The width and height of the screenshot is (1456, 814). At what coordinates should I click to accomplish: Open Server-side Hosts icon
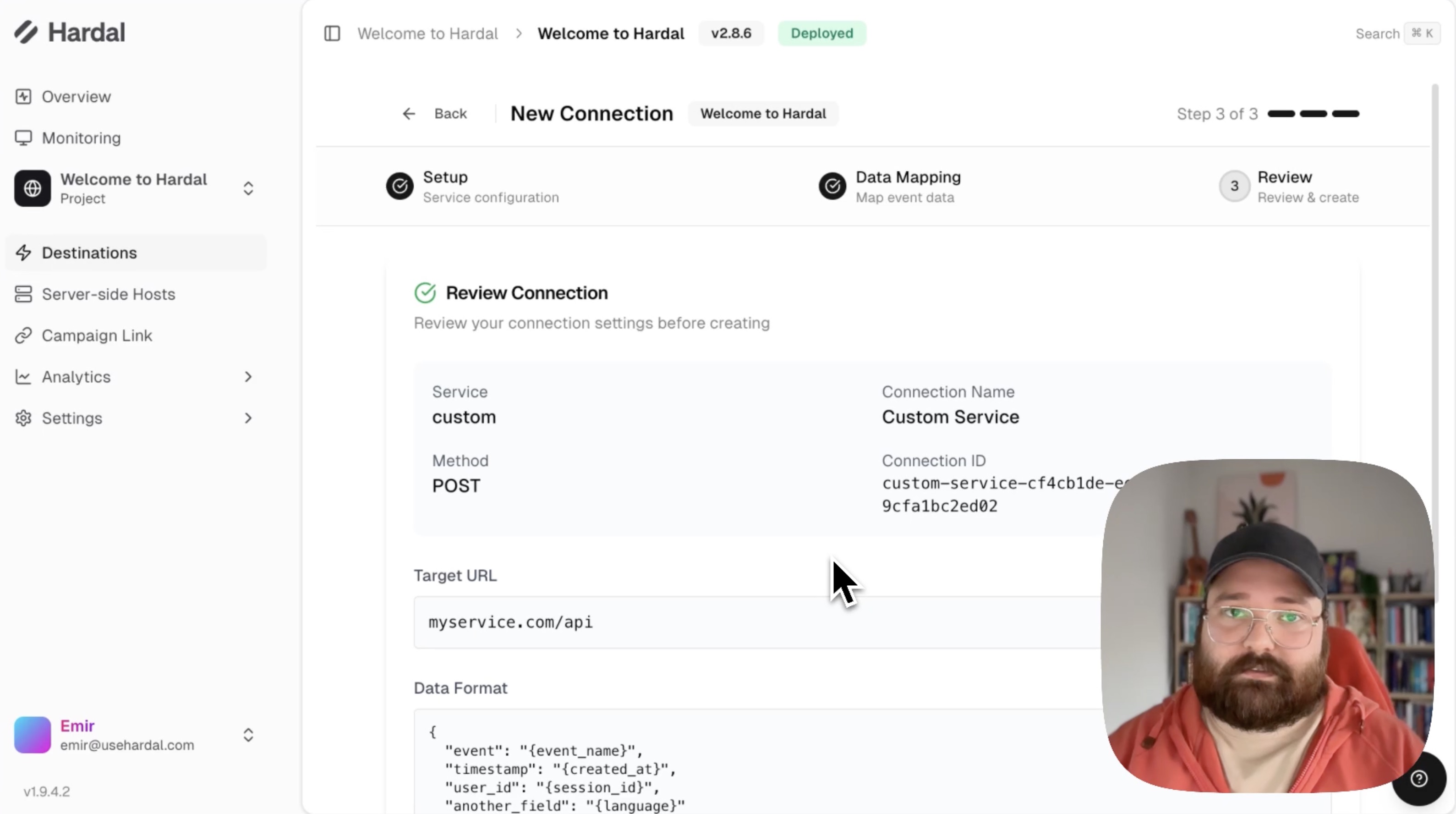[23, 294]
